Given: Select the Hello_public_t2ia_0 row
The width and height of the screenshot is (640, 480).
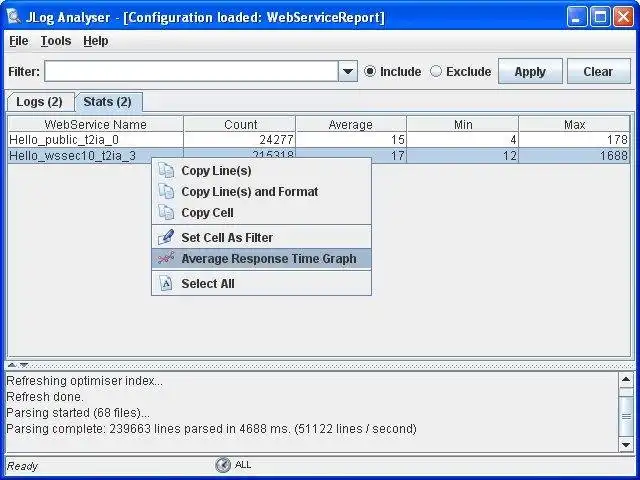Looking at the screenshot, I should click(319, 140).
